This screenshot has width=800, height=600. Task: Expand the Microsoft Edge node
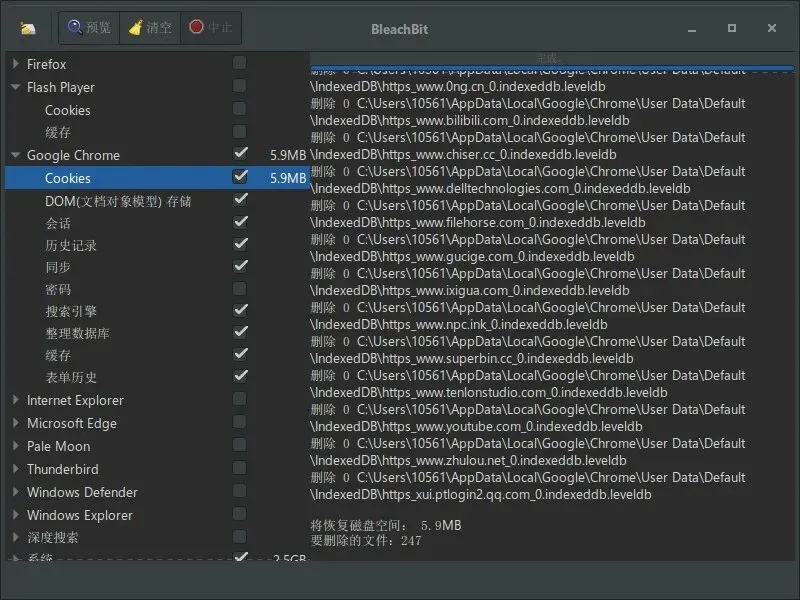(16, 423)
